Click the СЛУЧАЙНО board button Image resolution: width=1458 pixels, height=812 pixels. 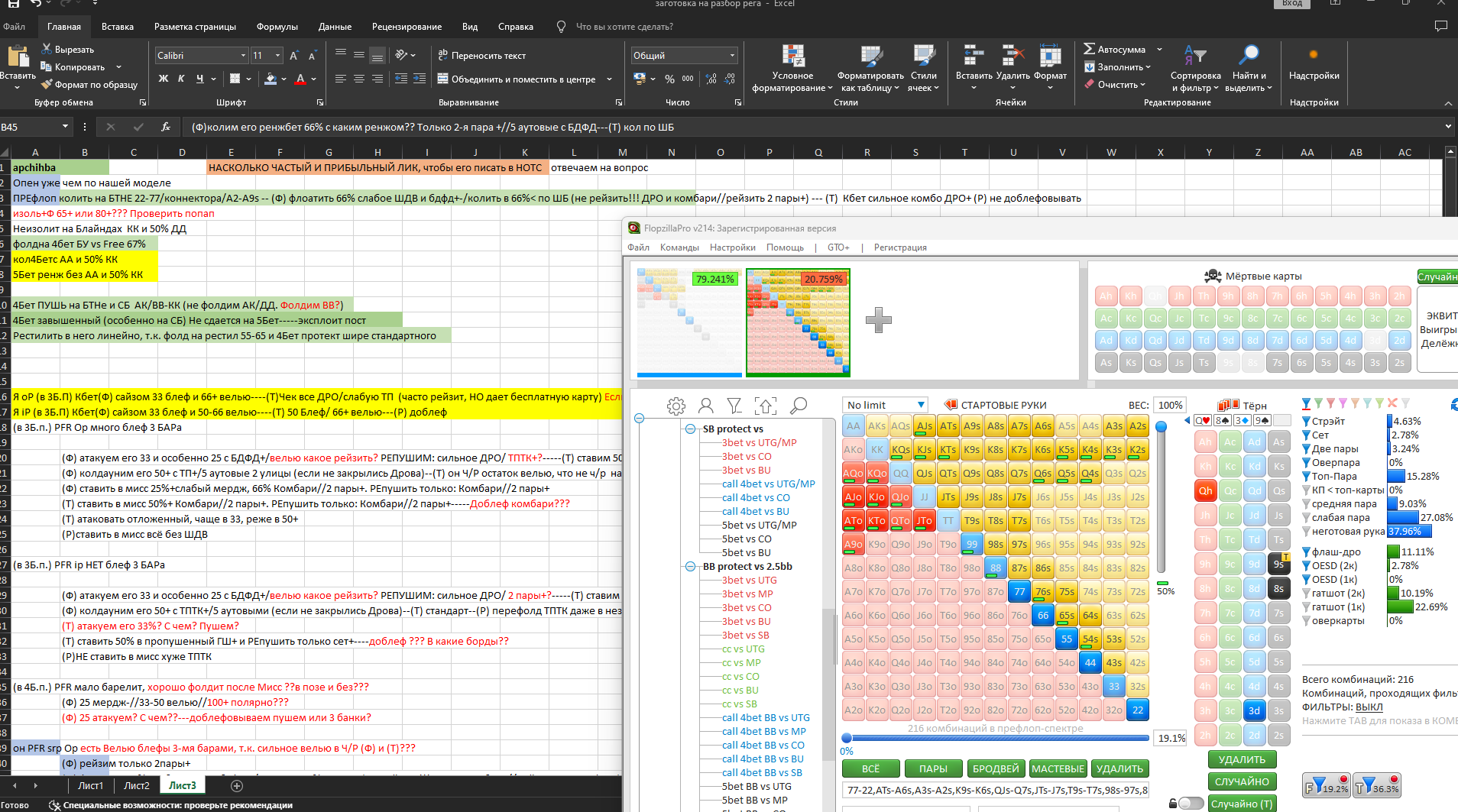click(x=1242, y=781)
